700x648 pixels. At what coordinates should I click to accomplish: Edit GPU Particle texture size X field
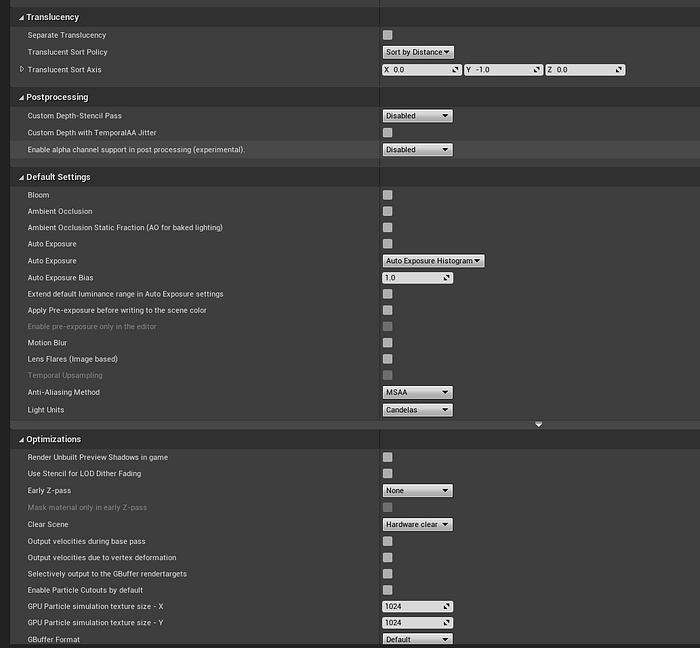point(417,606)
